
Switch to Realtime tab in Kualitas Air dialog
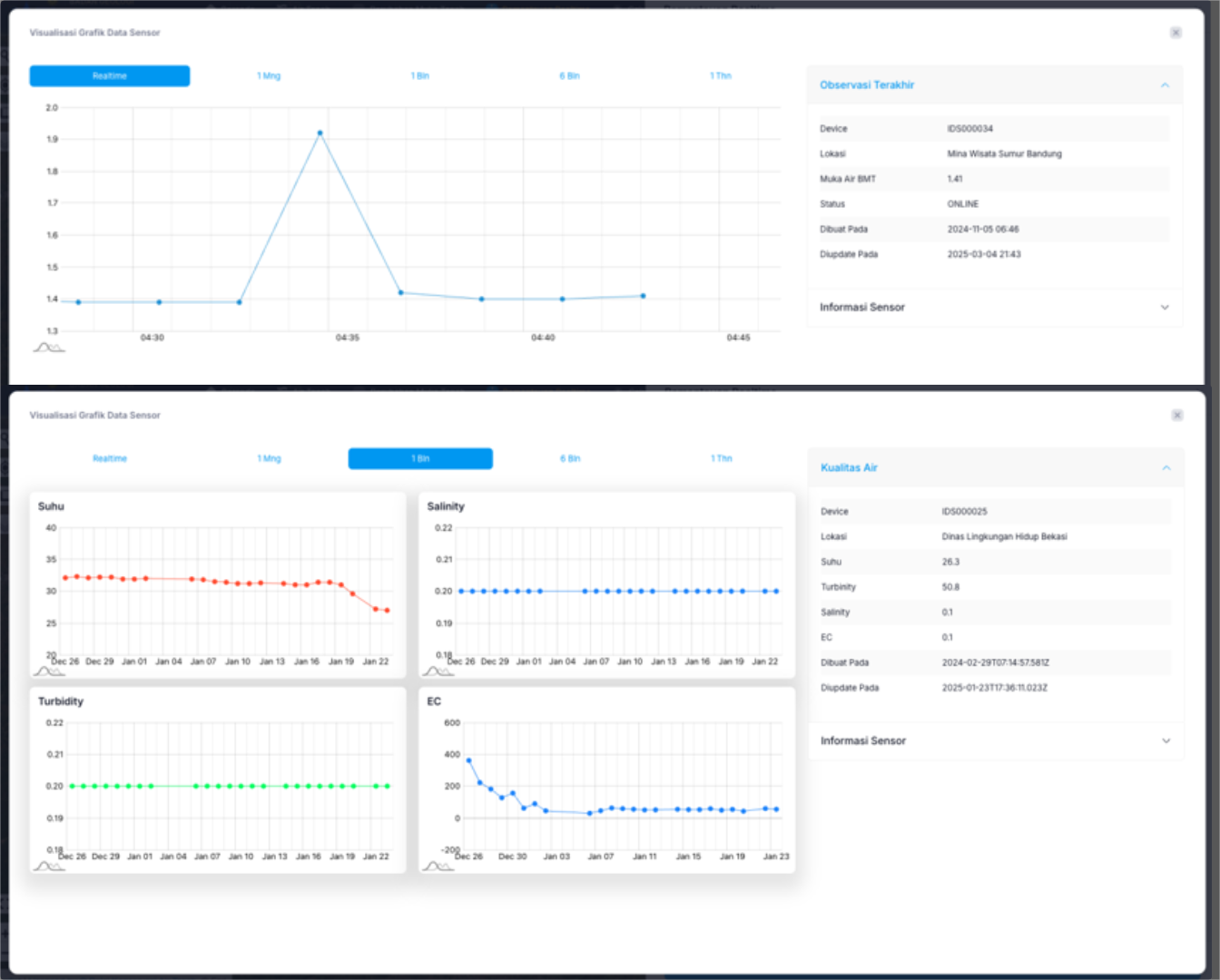(110, 459)
